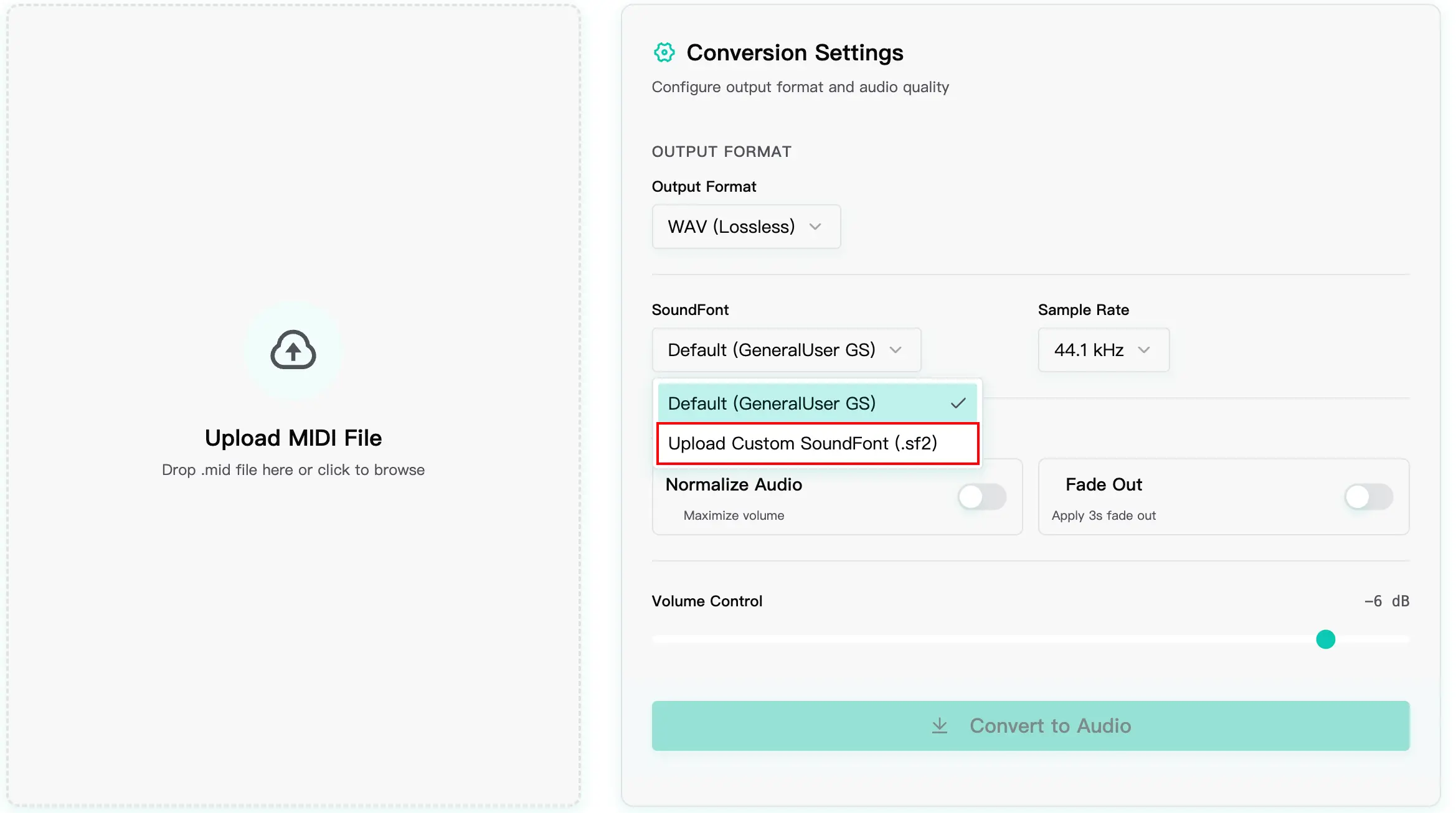The image size is (1456, 813).
Task: Click the Drop .mid file here text
Action: point(293,470)
